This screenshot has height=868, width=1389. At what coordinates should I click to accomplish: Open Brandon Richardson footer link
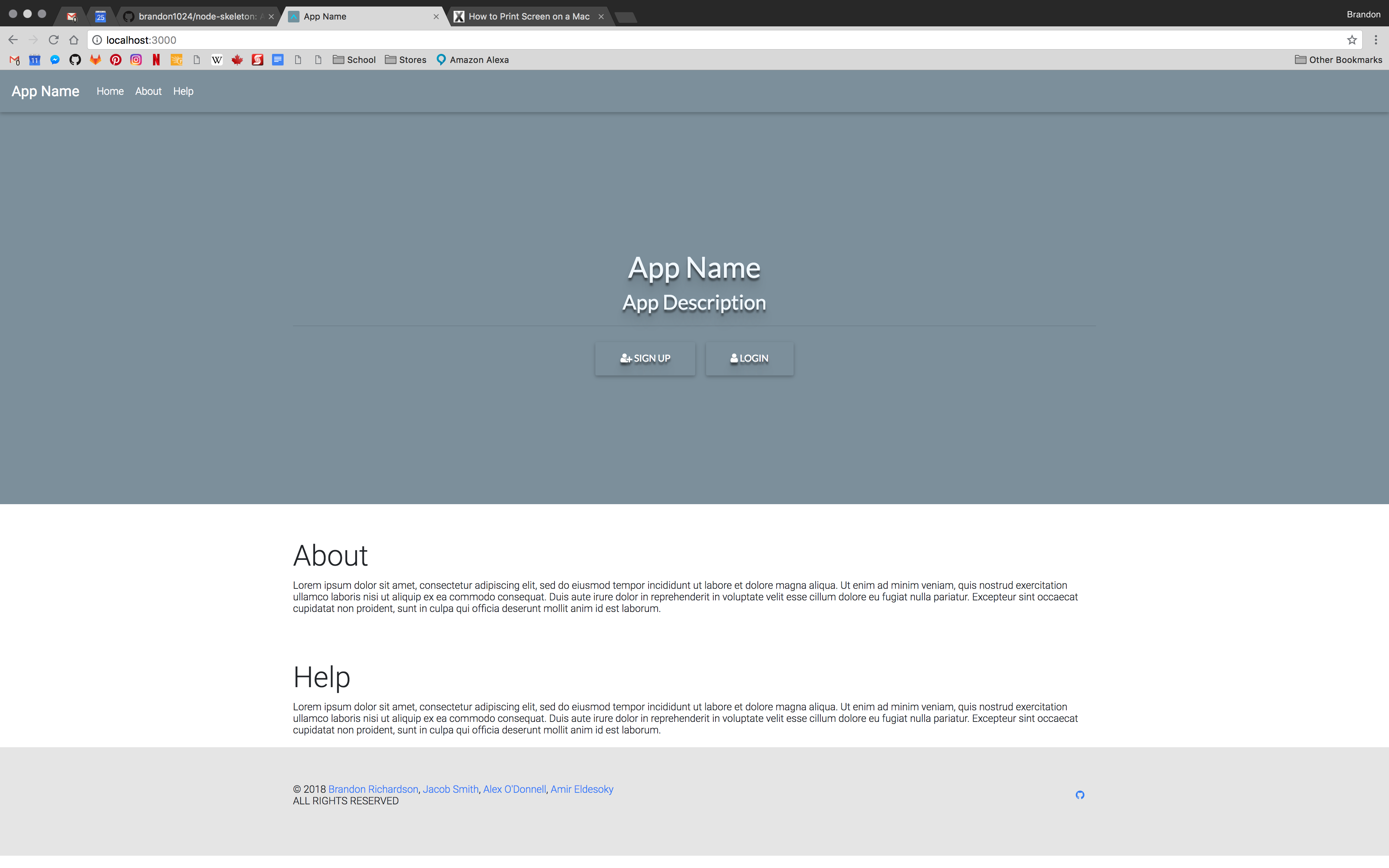click(x=373, y=789)
